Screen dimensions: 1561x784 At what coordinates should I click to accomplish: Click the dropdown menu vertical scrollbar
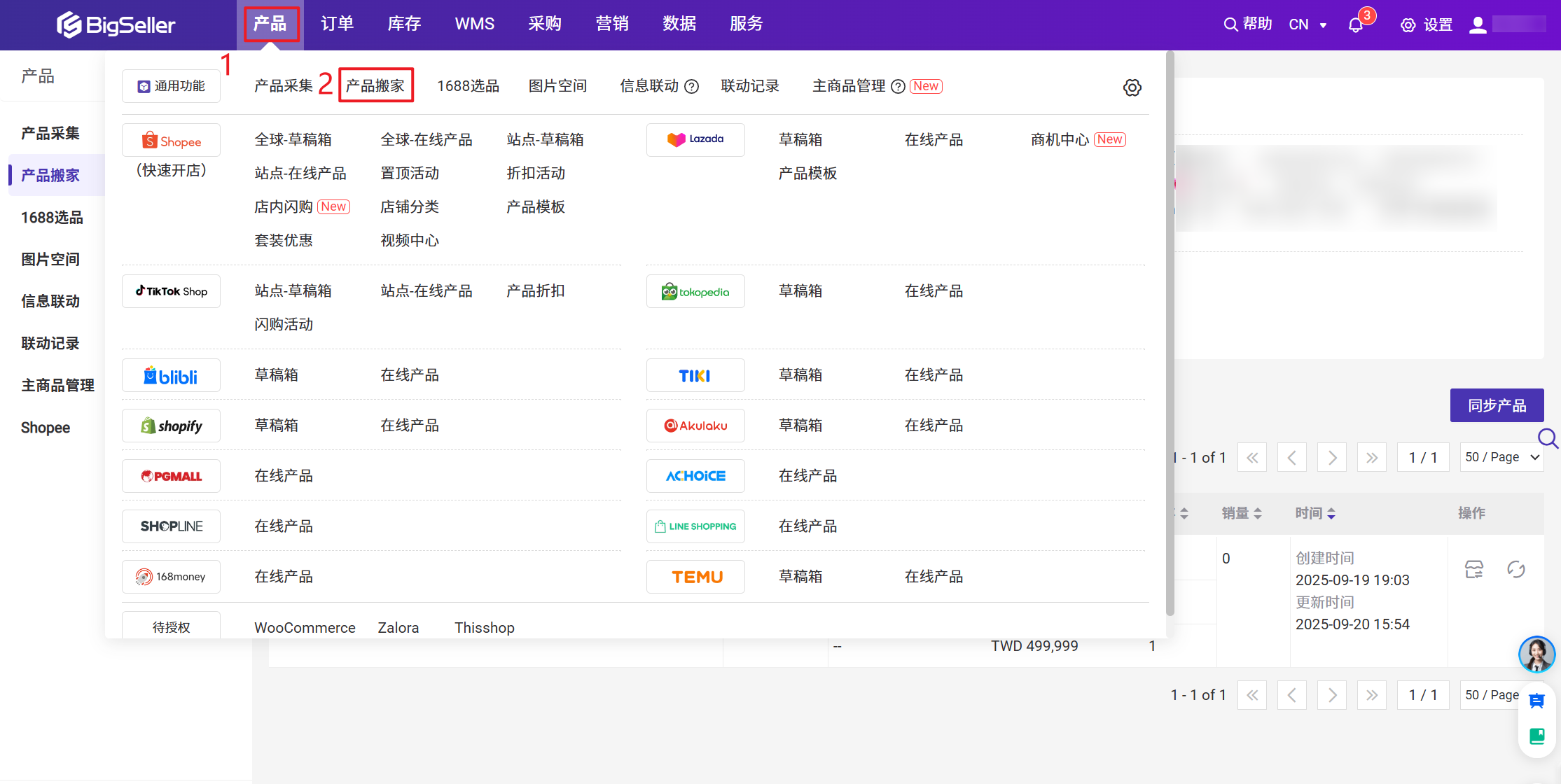1170,332
